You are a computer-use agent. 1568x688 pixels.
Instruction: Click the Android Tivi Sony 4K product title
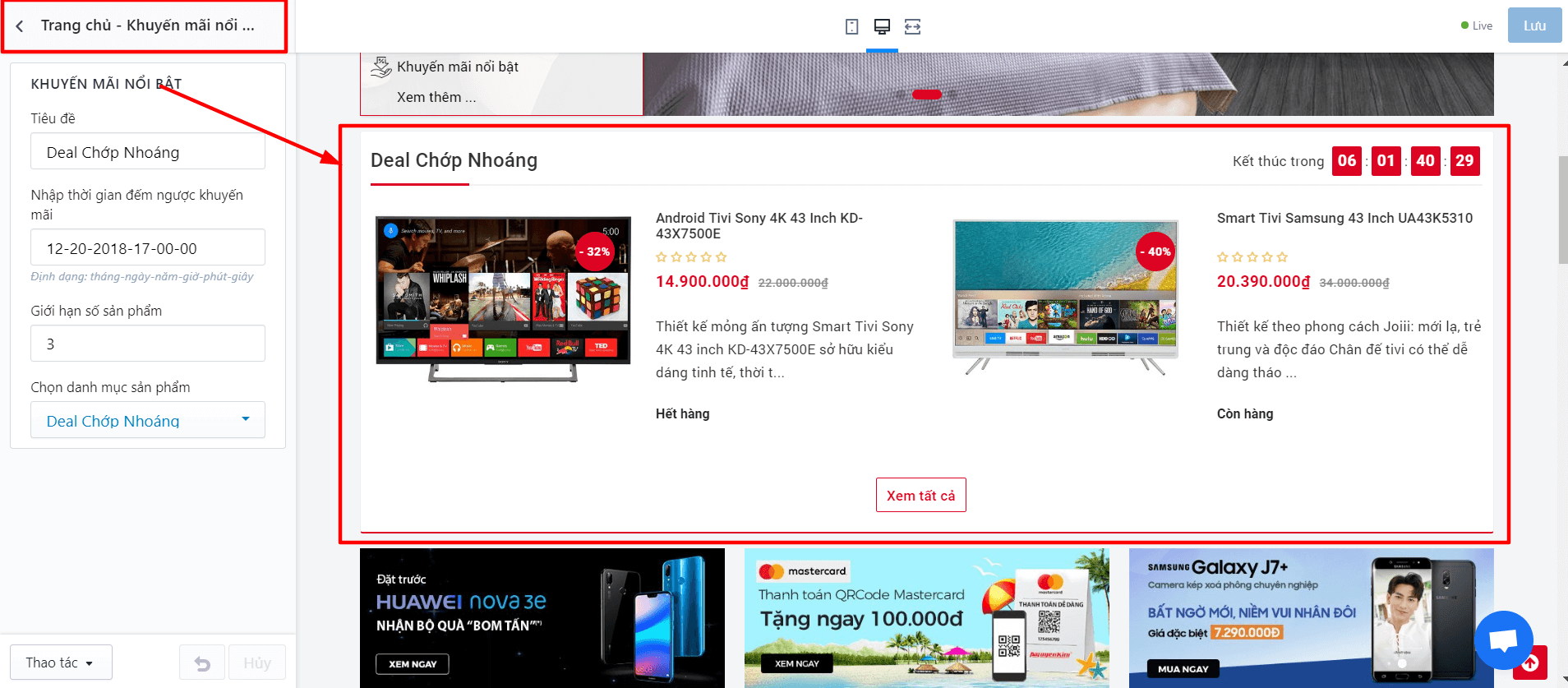(x=759, y=225)
